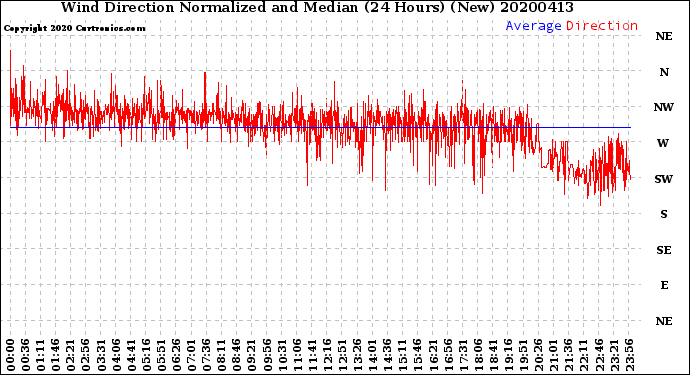Click the '02:56' time axis label
This screenshot has width=690, height=375.
point(86,356)
